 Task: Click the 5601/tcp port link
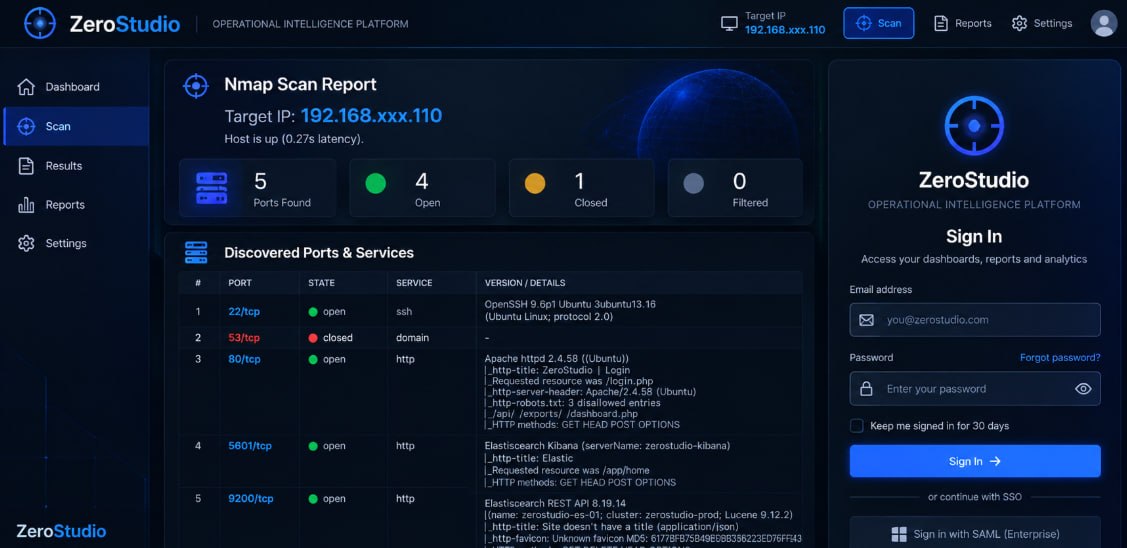[x=249, y=446]
